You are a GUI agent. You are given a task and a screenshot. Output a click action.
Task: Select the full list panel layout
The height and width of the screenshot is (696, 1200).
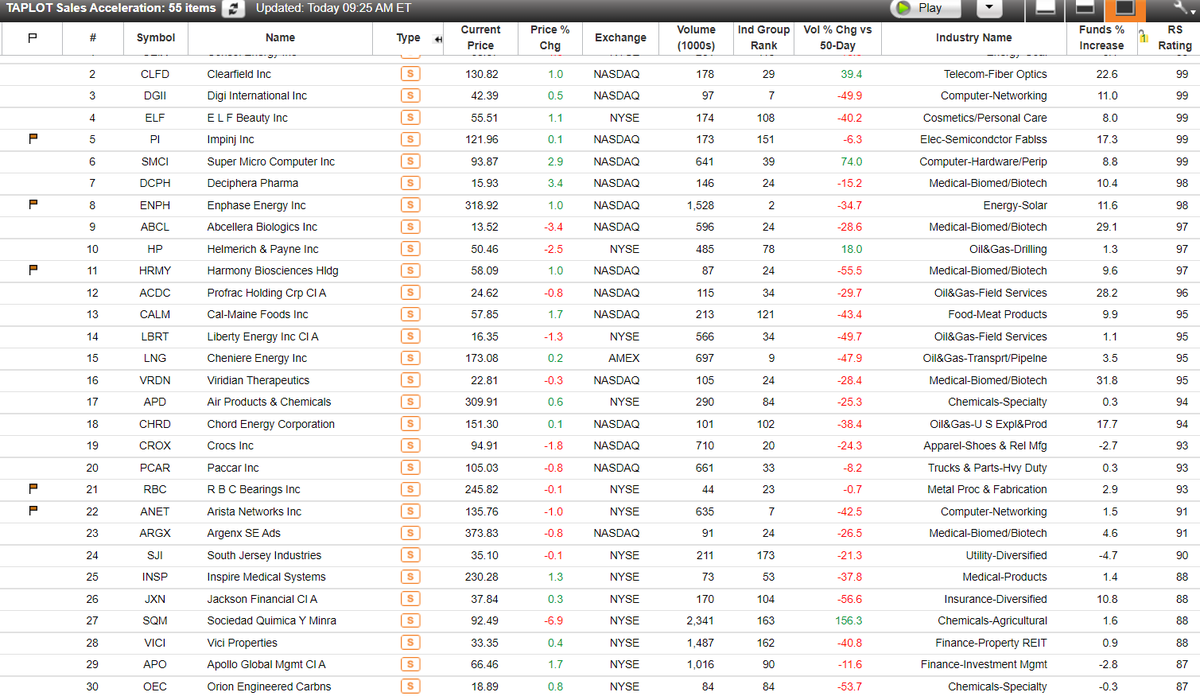tap(1125, 8)
